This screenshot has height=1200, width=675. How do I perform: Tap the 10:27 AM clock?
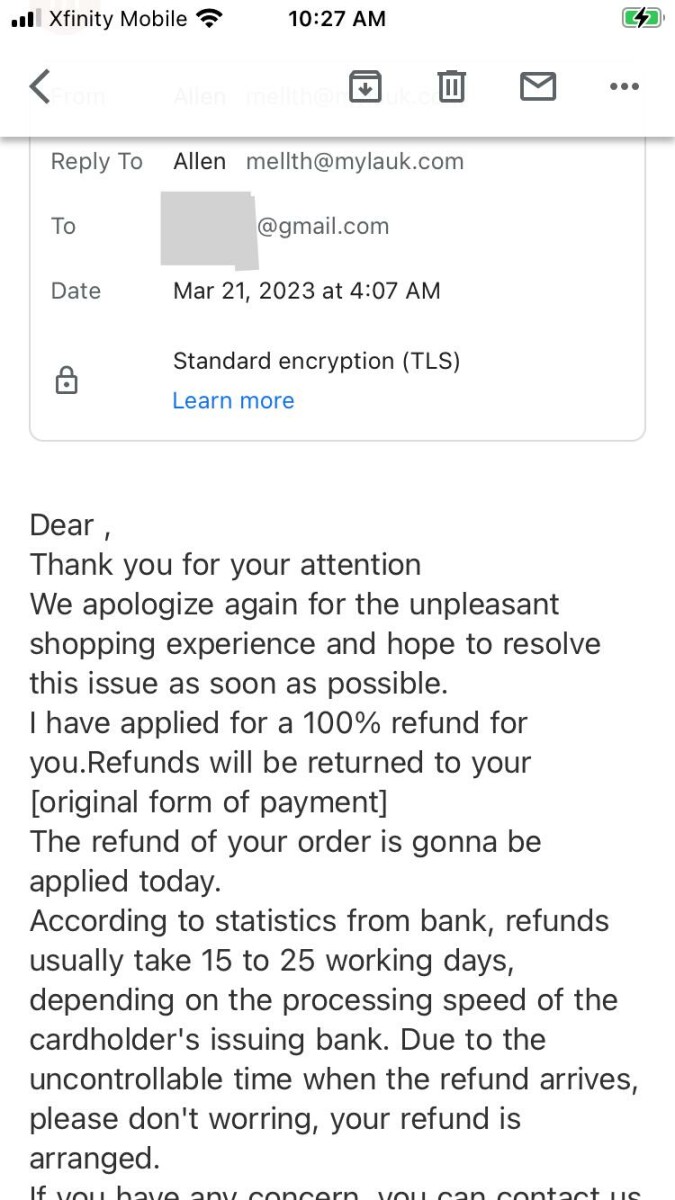(x=336, y=18)
